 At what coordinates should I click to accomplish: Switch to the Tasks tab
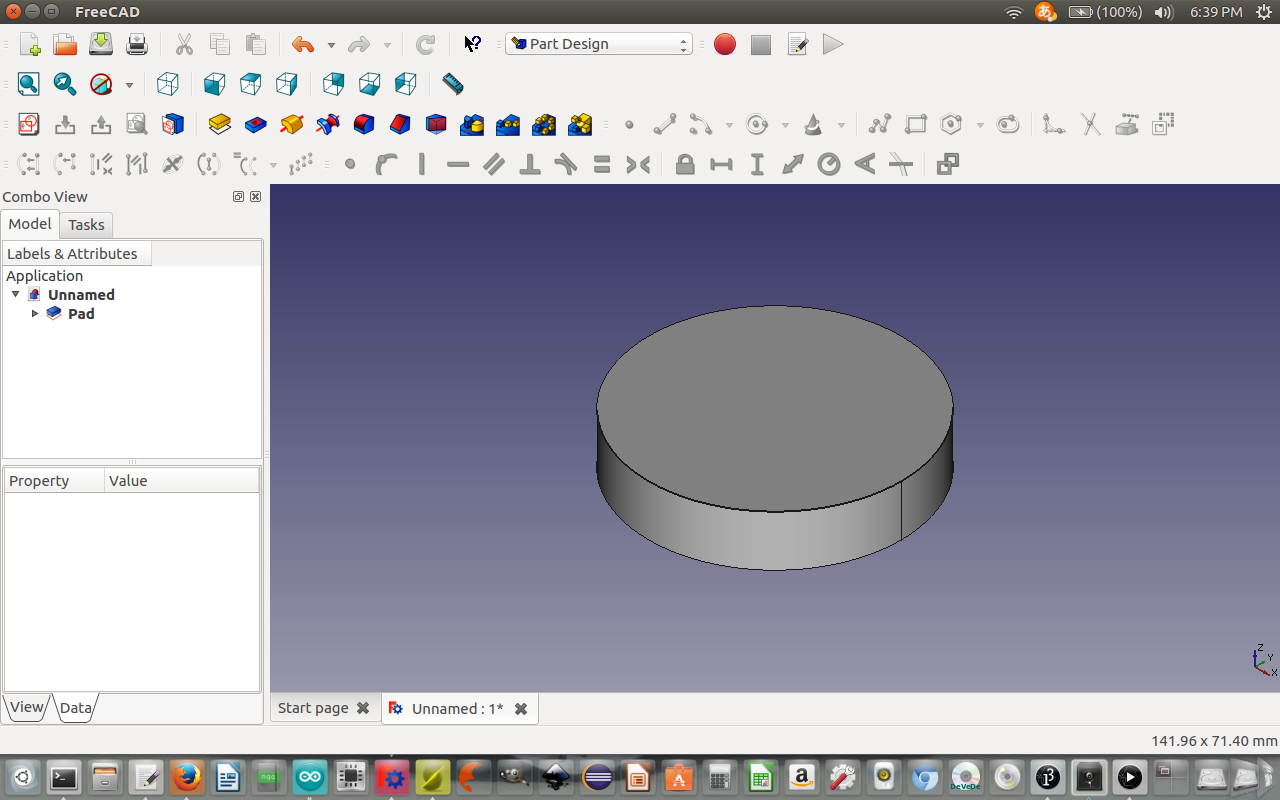[x=86, y=225]
